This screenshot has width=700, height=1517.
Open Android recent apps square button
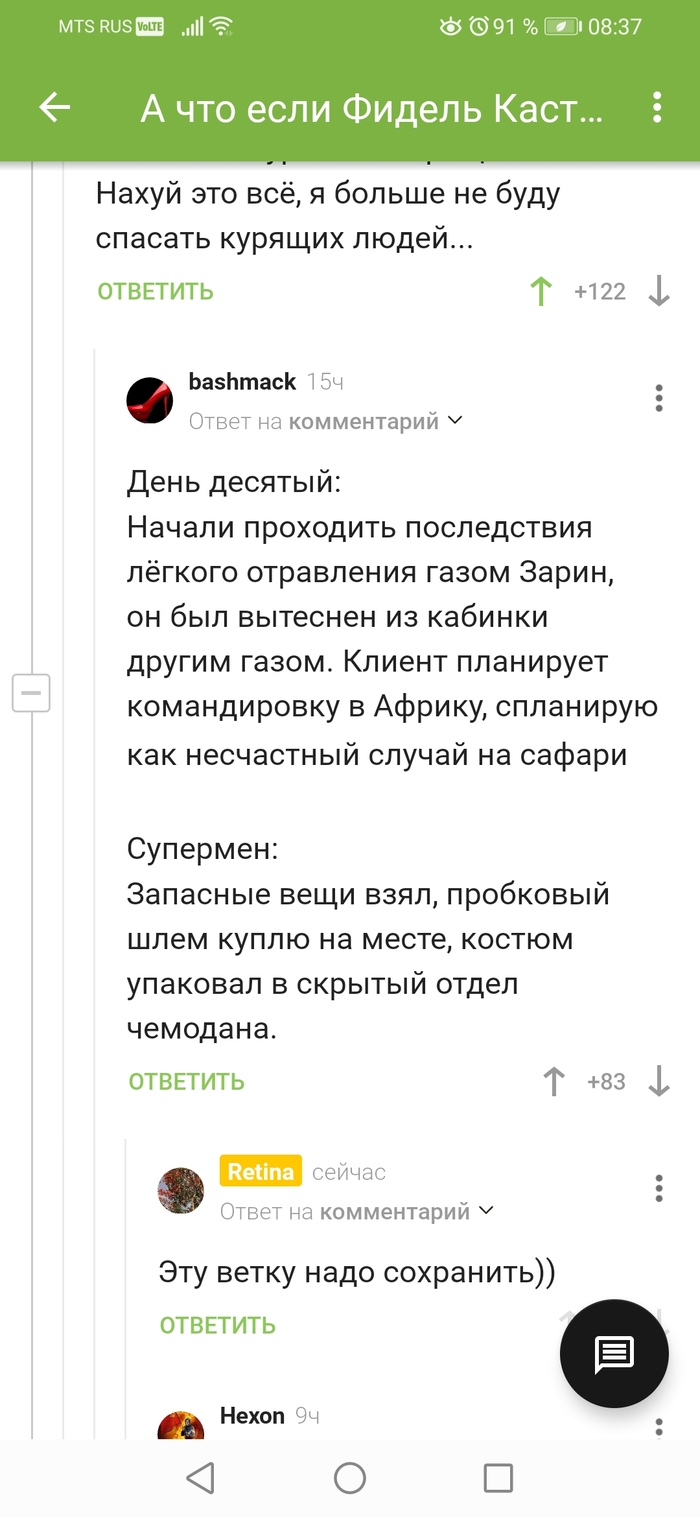click(x=497, y=1478)
